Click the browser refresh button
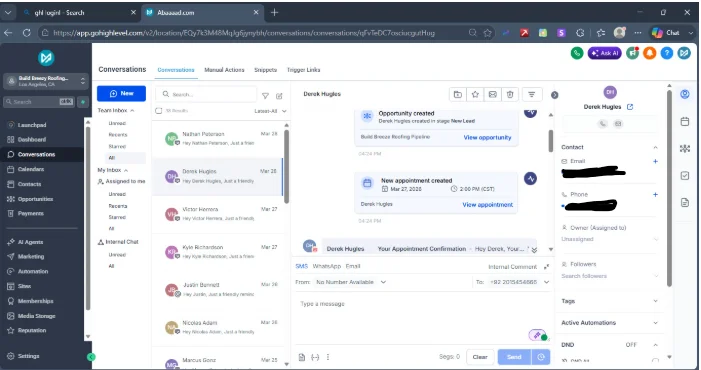701x370 pixels. click(x=27, y=33)
